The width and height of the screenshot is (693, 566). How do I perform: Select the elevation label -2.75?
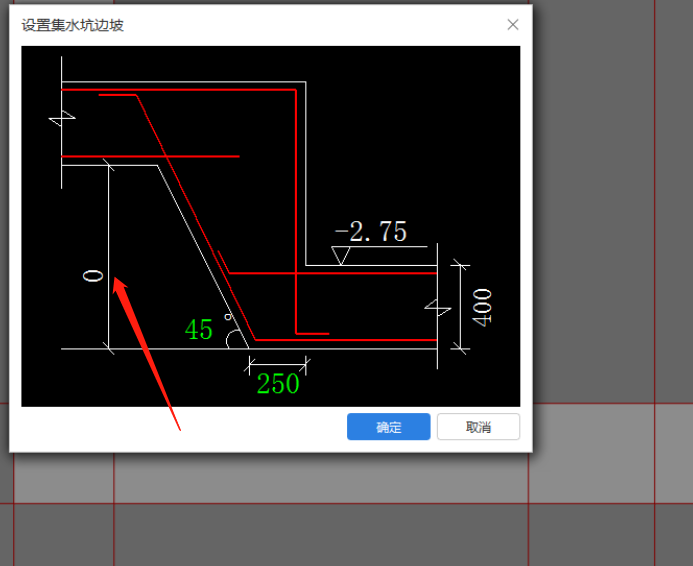click(370, 231)
